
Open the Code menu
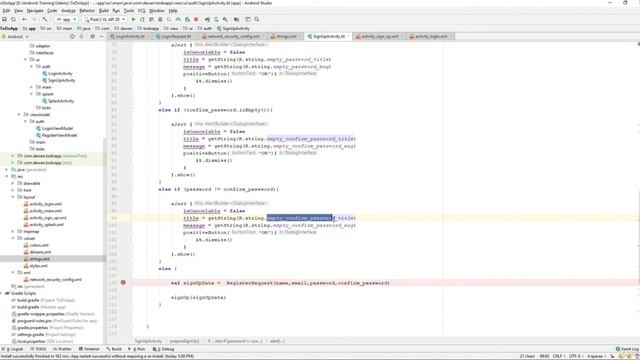click(52, 11)
